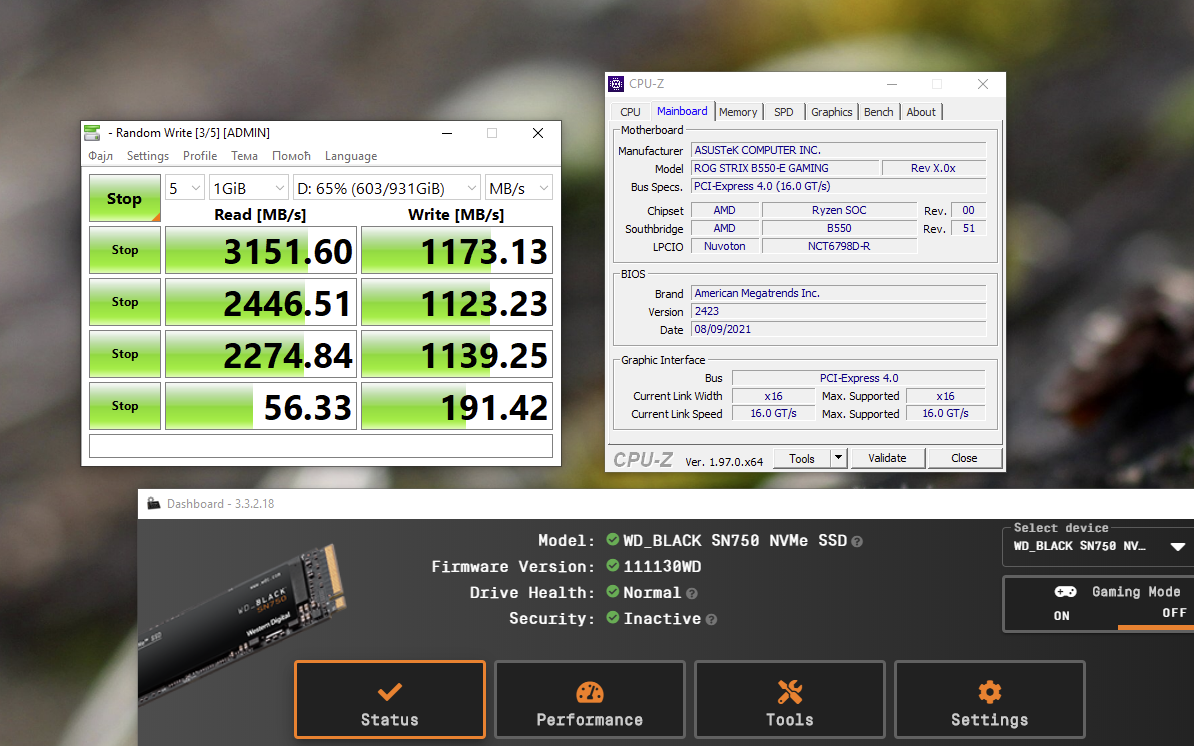This screenshot has height=746, width=1194.
Task: Click the ASUSTeK COMPUTER INC. manufacturer field
Action: click(x=838, y=150)
